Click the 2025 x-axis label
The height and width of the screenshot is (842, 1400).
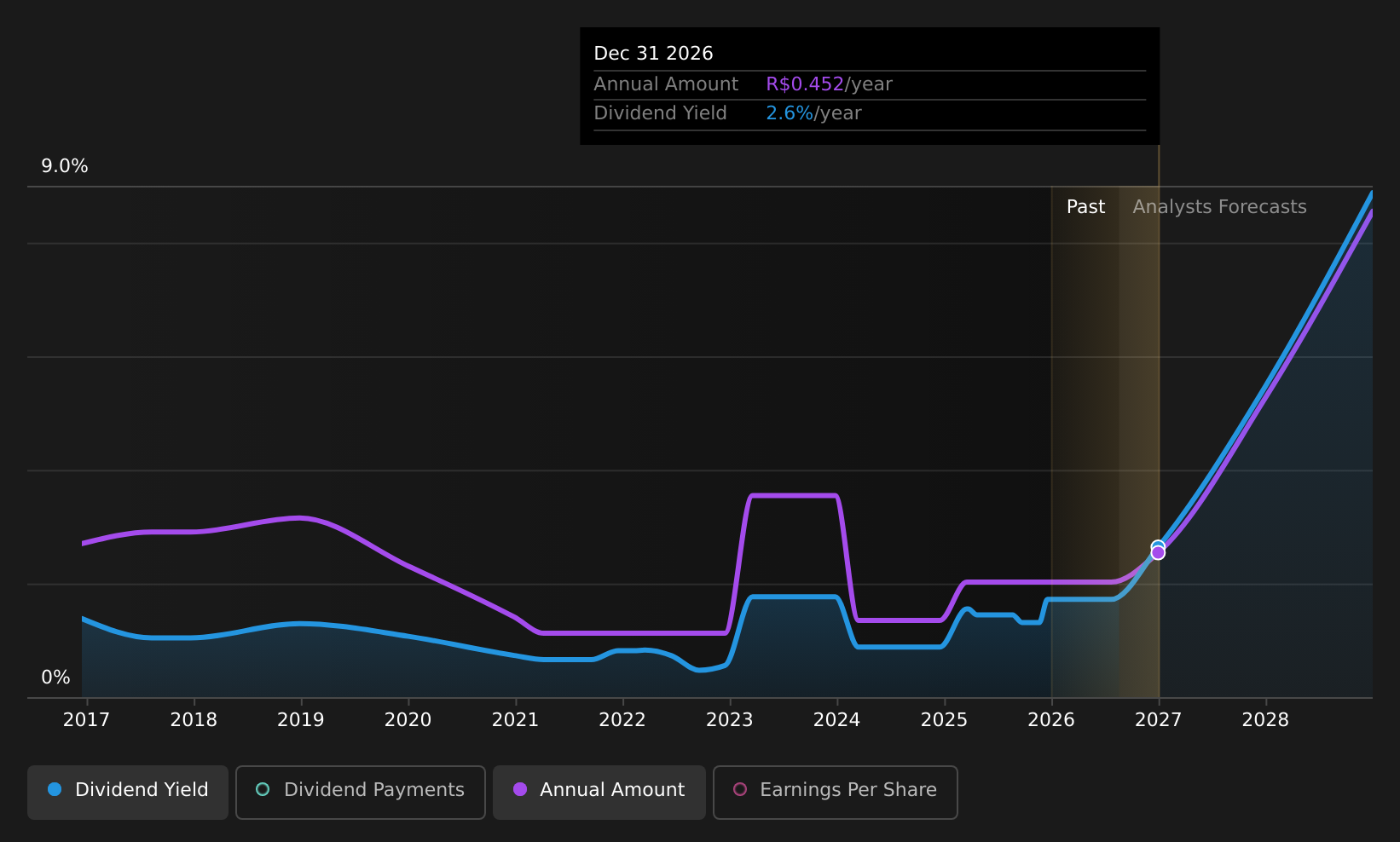point(944,720)
